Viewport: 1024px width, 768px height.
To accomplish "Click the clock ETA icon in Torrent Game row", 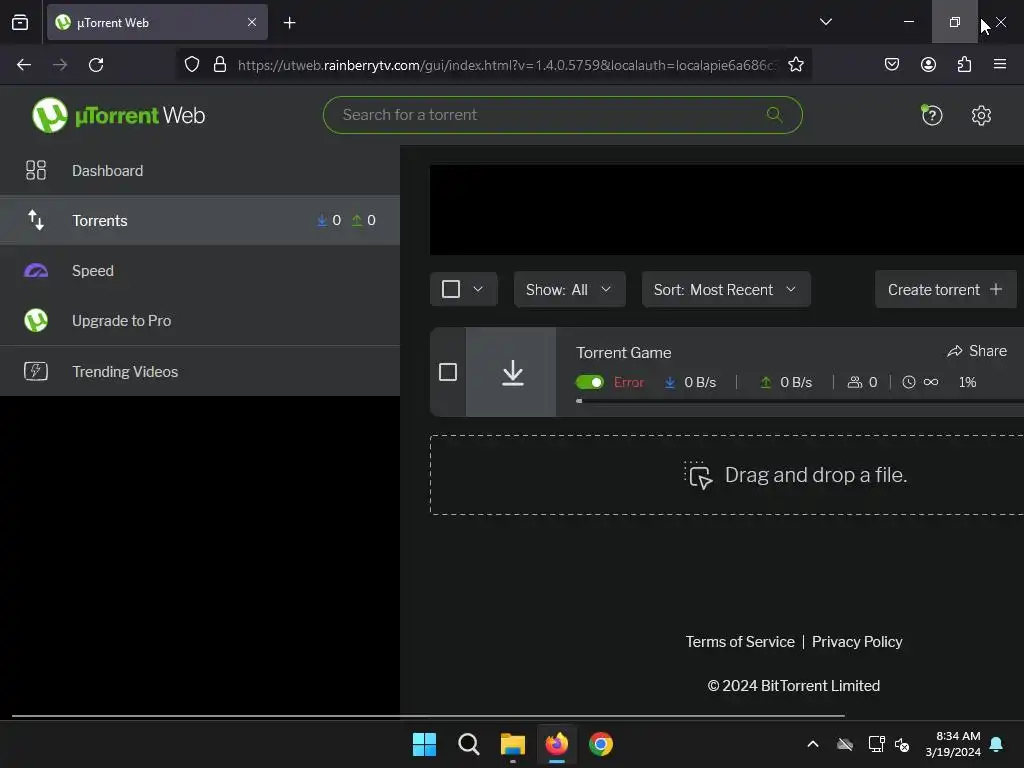I will (x=908, y=382).
